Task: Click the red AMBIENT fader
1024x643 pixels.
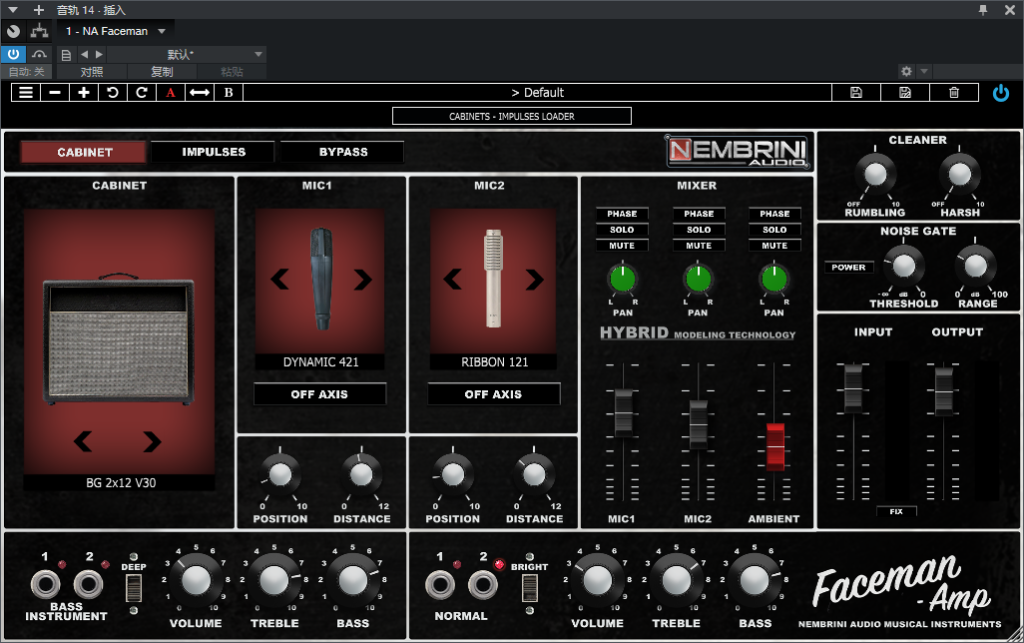Action: tap(775, 447)
